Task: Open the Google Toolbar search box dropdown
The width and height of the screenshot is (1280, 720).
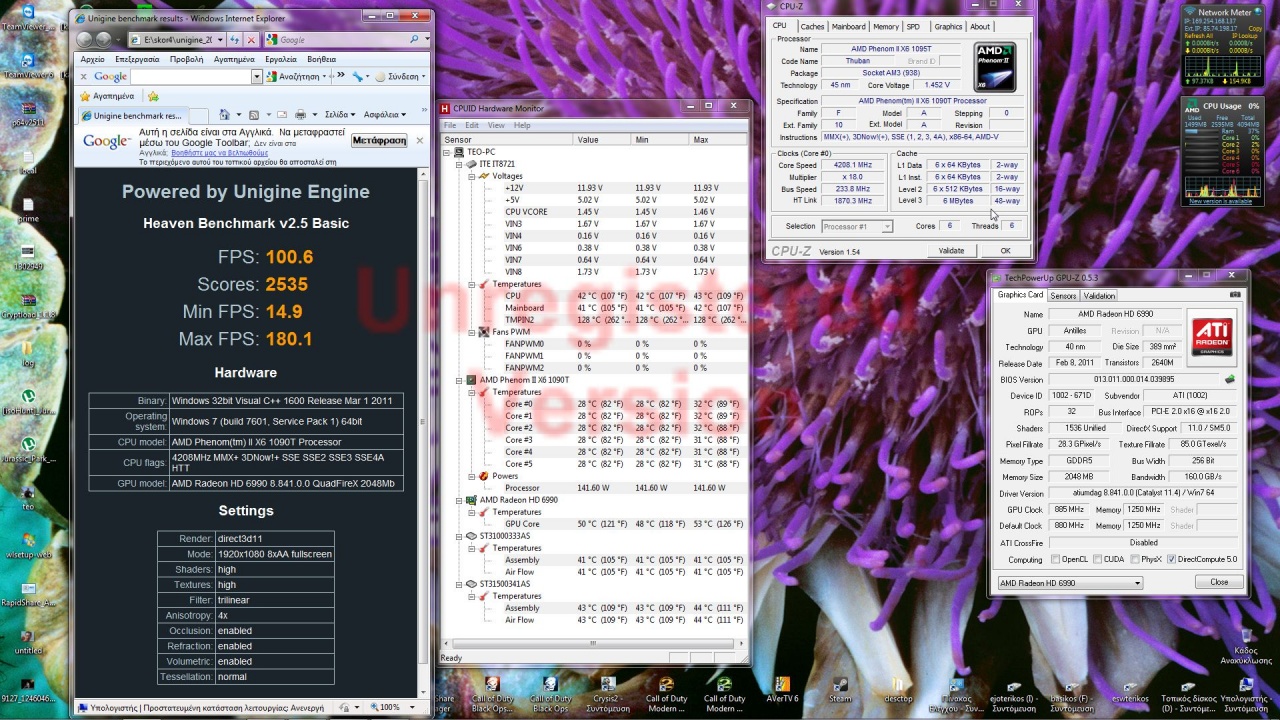Action: (x=256, y=77)
